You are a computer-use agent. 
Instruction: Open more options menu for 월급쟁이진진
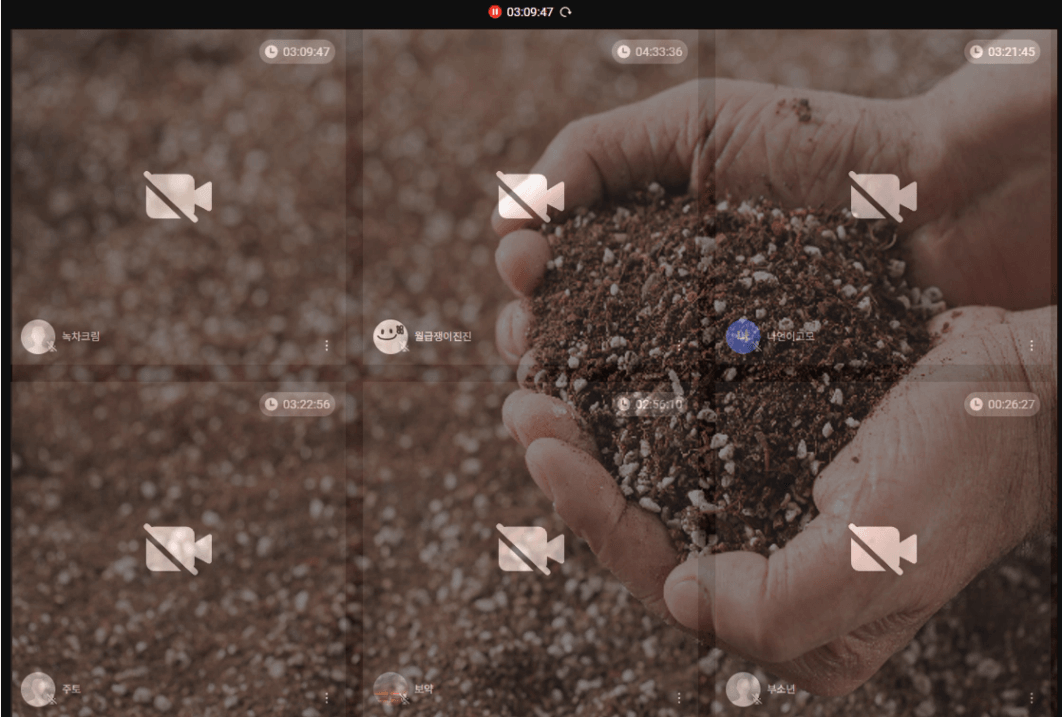tap(679, 345)
